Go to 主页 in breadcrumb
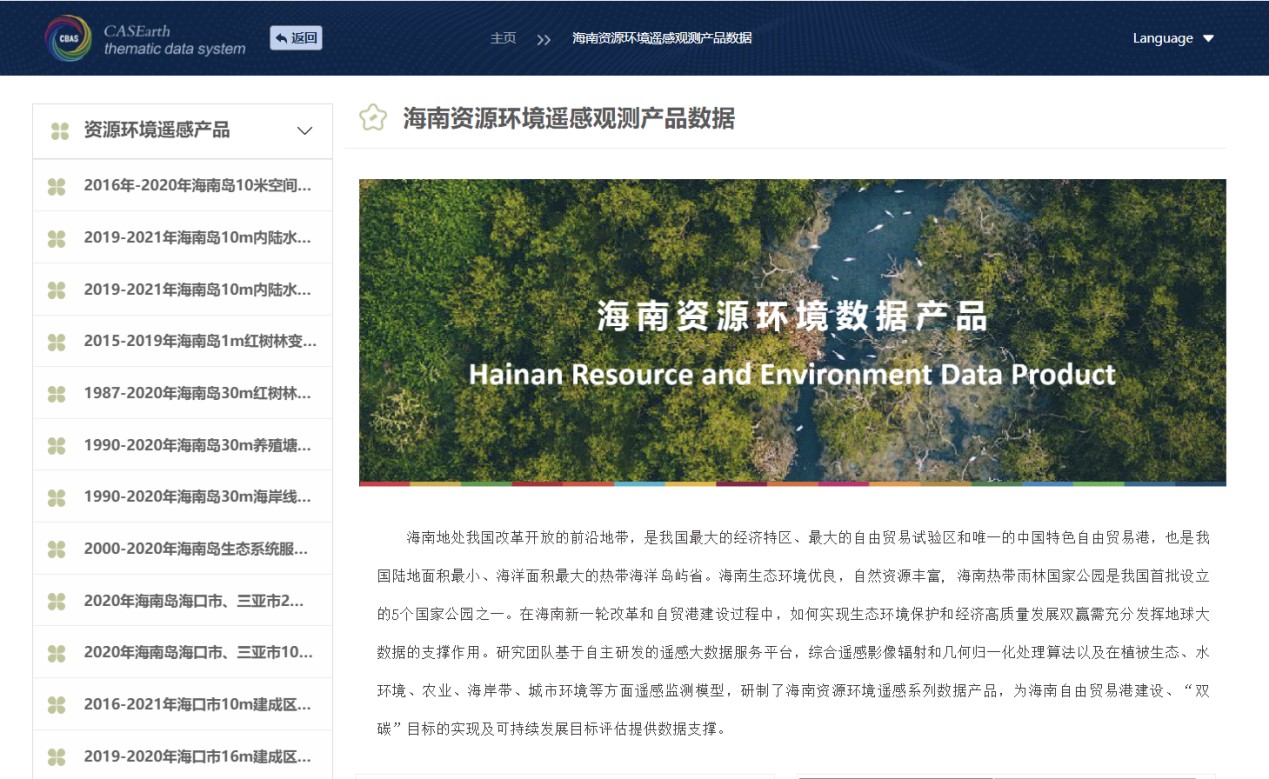 [503, 38]
